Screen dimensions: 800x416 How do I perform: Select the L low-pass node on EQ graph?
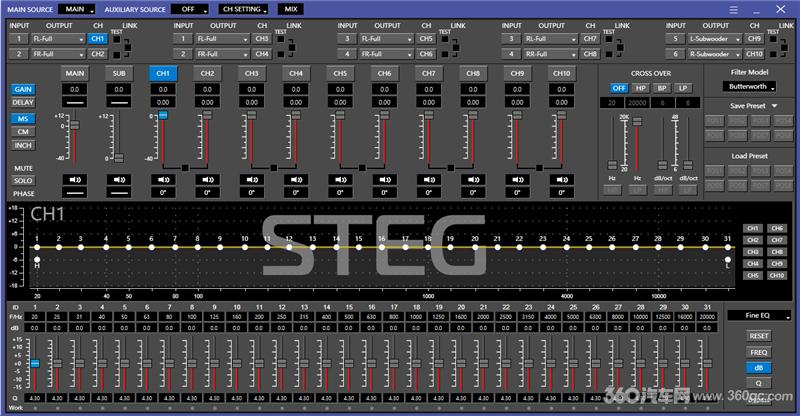[x=728, y=260]
